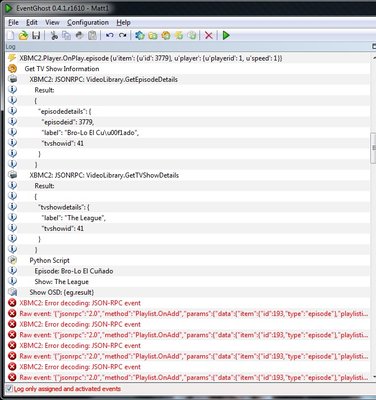This screenshot has height=400, width=376.
Task: Redo the last undone action
Action: click(122, 35)
